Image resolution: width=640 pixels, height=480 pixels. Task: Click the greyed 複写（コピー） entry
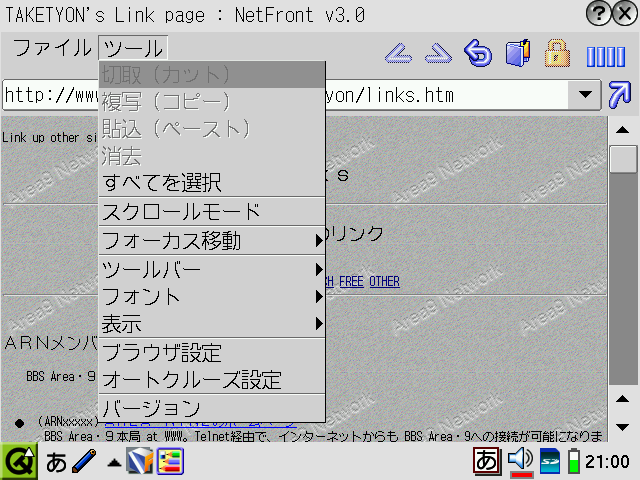click(212, 102)
